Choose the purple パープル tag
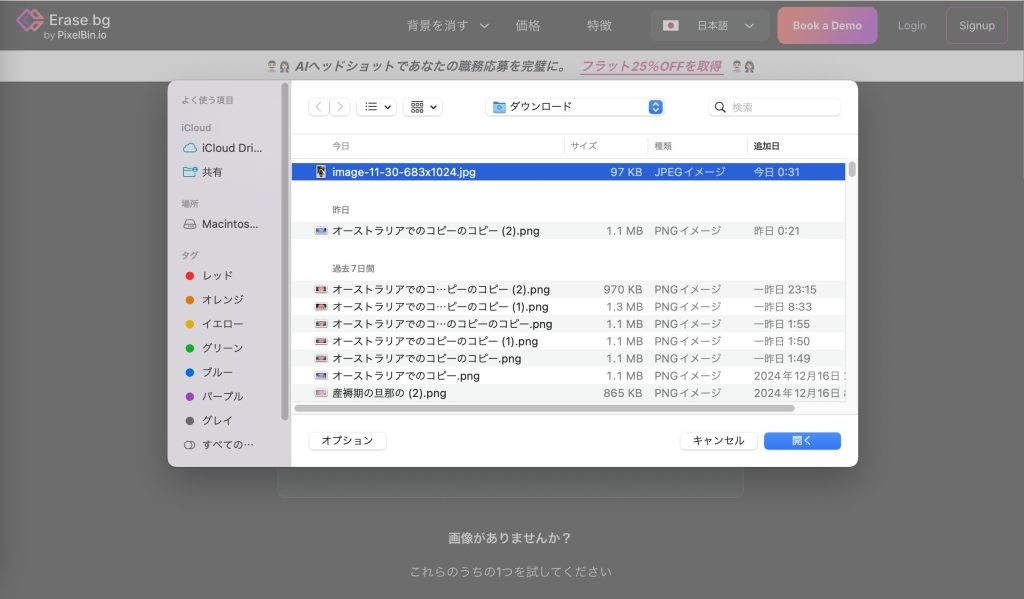The height and width of the screenshot is (599, 1024). point(222,396)
